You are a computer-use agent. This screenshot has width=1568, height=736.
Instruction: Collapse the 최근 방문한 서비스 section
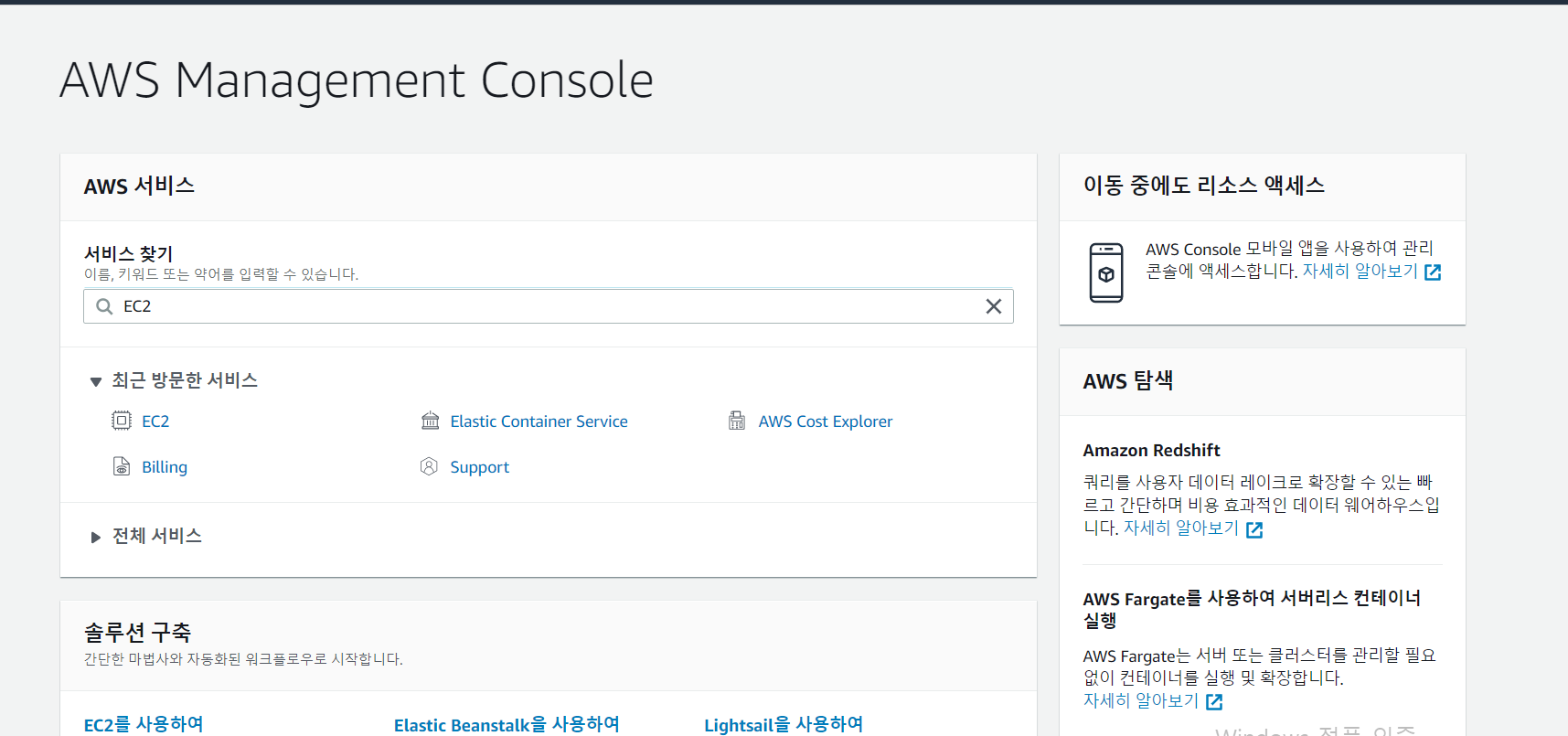[95, 381]
